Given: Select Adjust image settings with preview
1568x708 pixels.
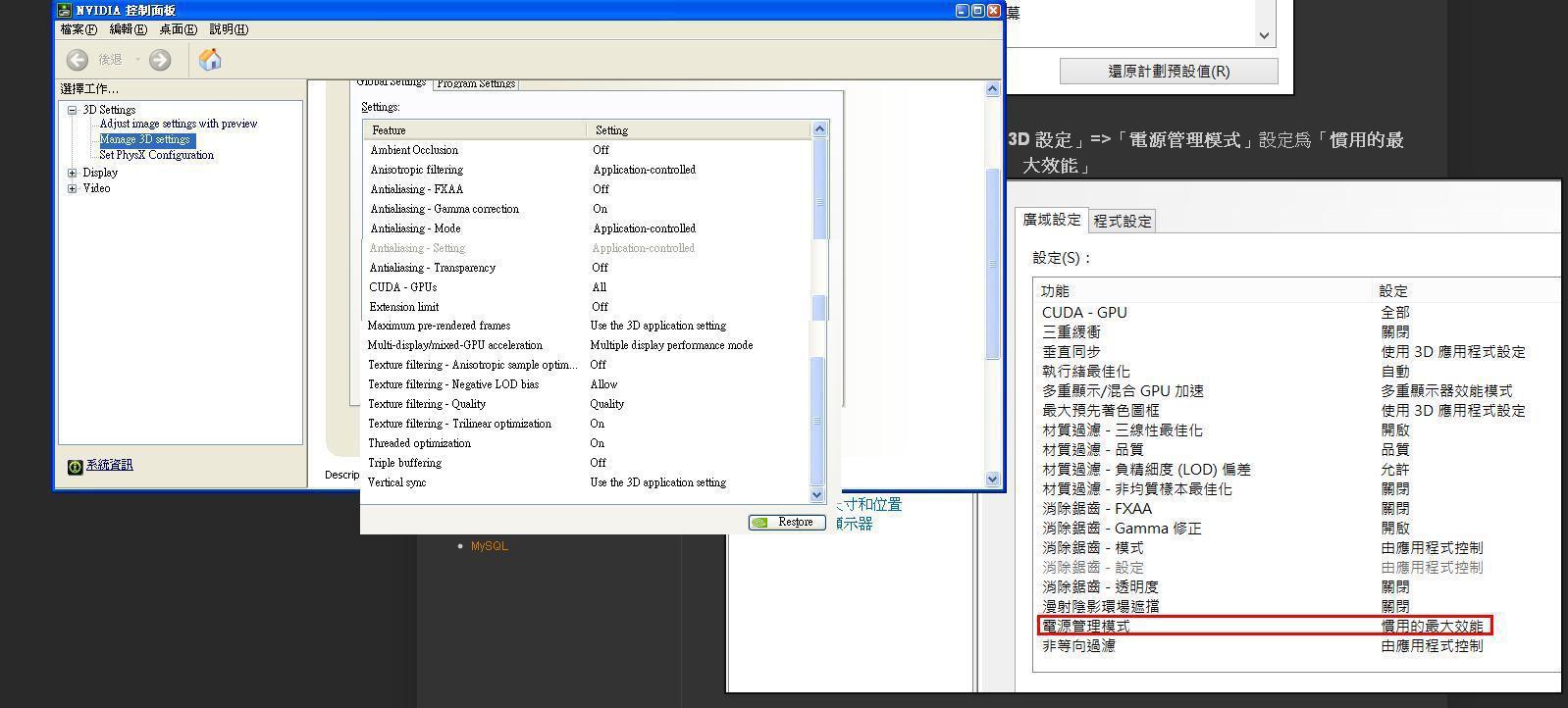Looking at the screenshot, I should pyautogui.click(x=179, y=124).
